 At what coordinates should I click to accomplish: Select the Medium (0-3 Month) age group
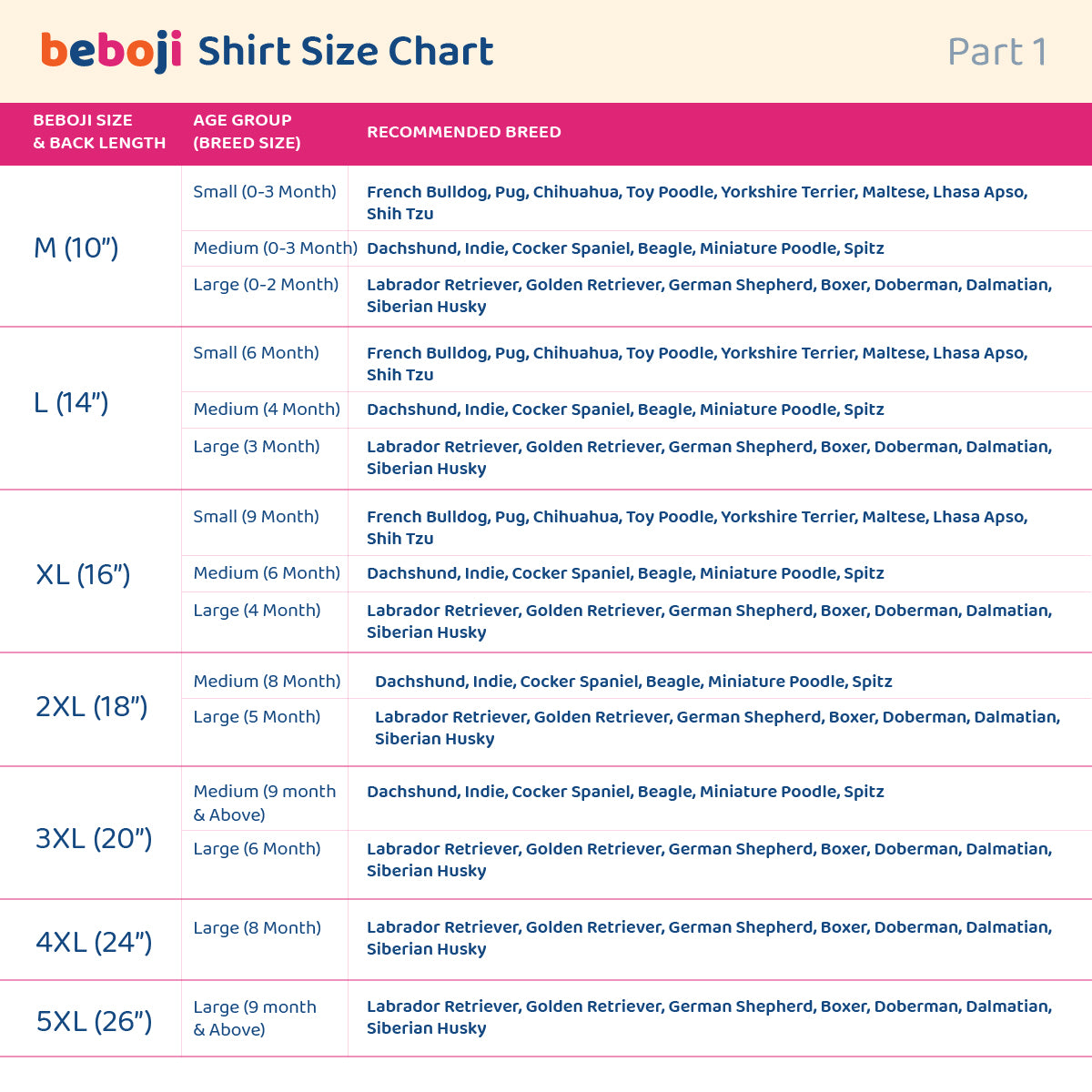click(x=275, y=248)
